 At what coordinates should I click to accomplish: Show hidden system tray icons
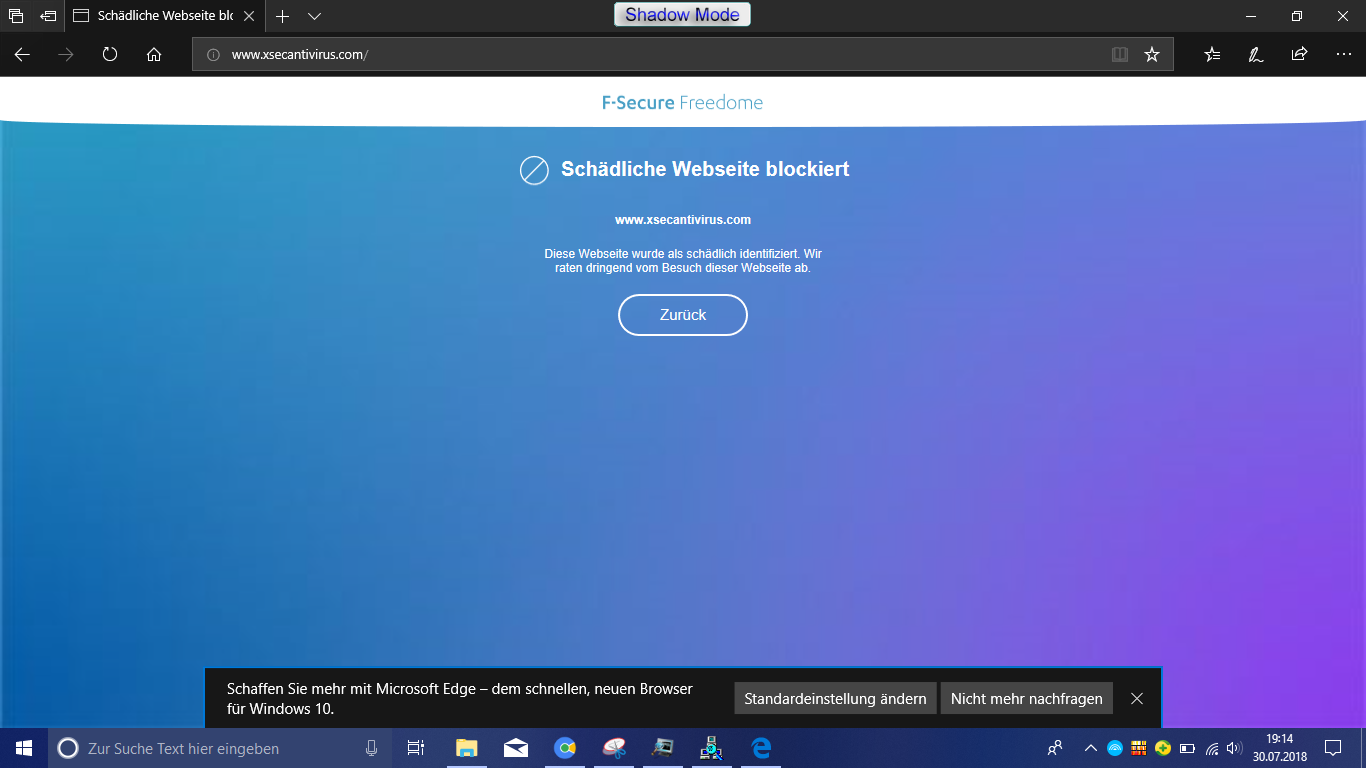tap(1091, 748)
